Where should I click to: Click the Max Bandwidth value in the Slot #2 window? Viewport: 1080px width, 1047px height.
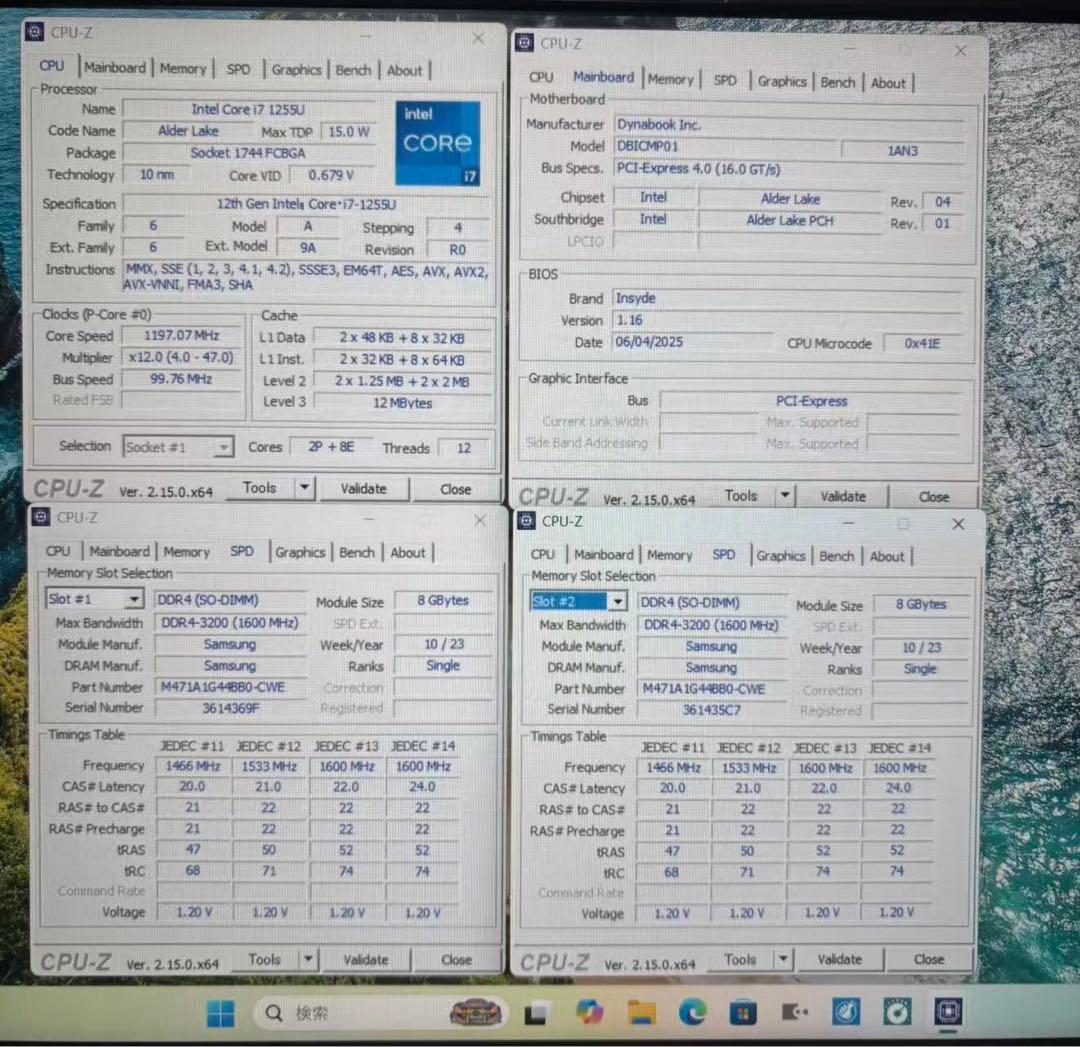click(712, 625)
